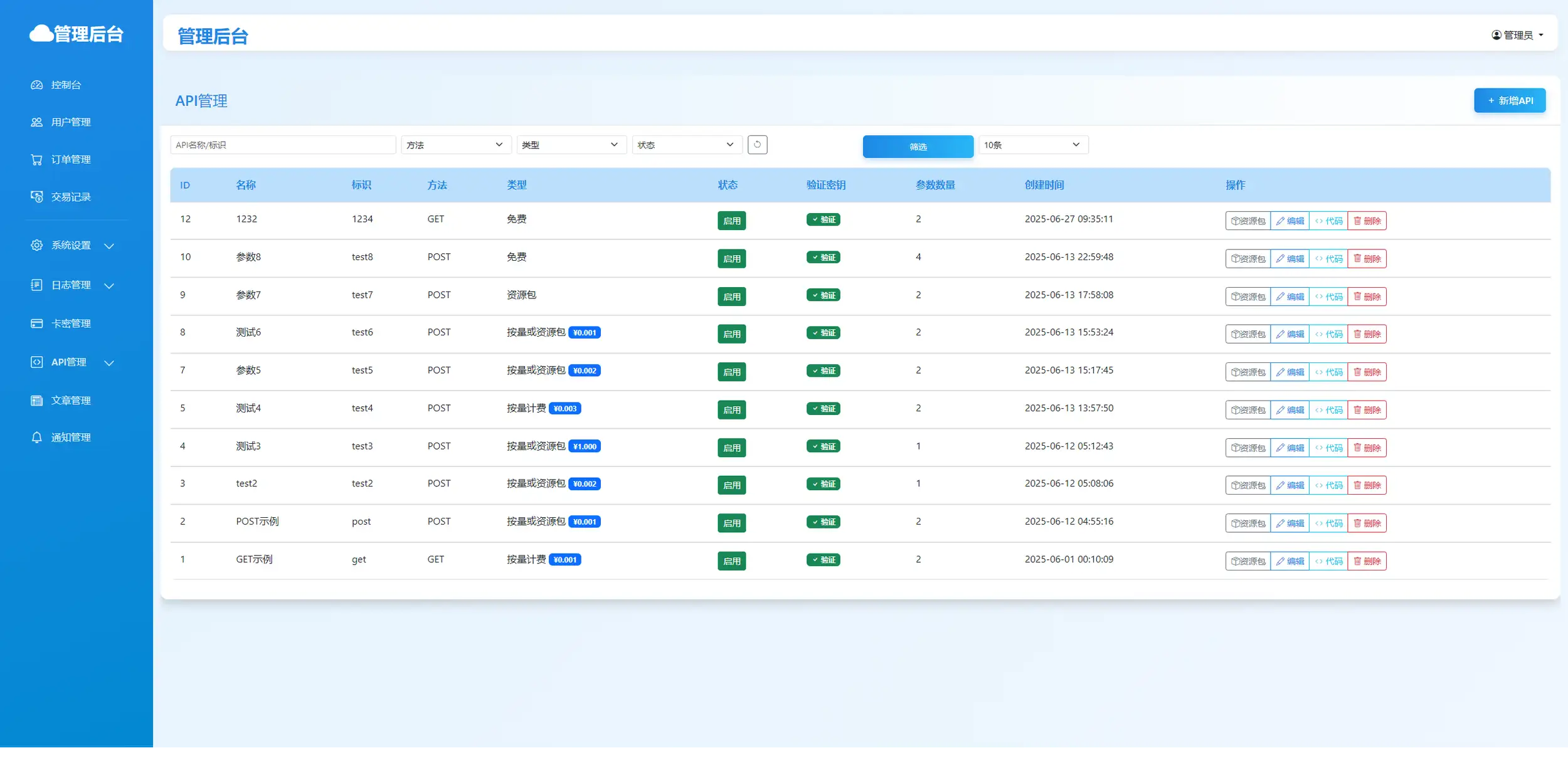Click the refresh icon beside the status filter
1568x778 pixels.
coord(757,145)
